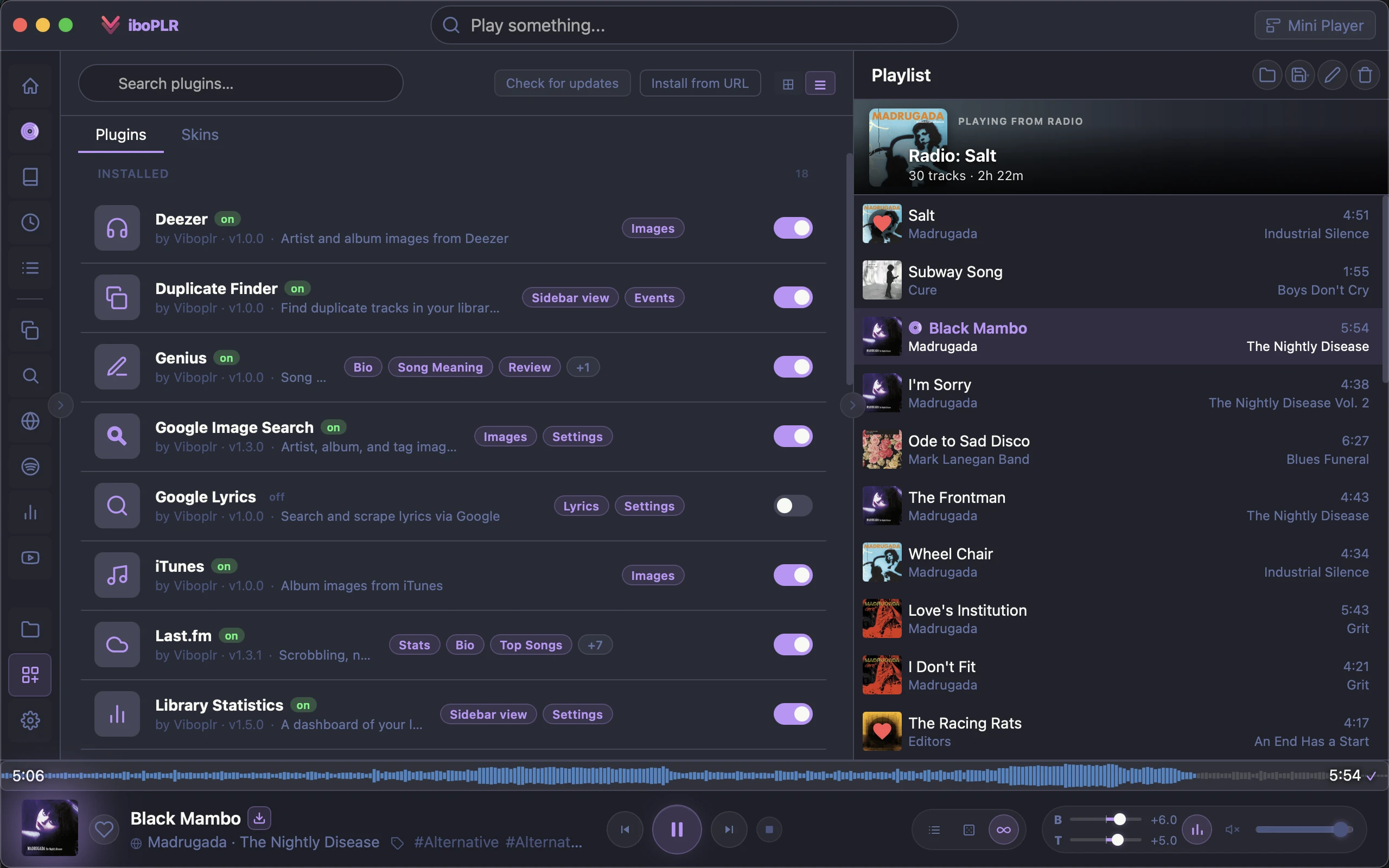Image resolution: width=1389 pixels, height=868 pixels.
Task: Click Settings tag on Google Lyrics
Action: (649, 506)
